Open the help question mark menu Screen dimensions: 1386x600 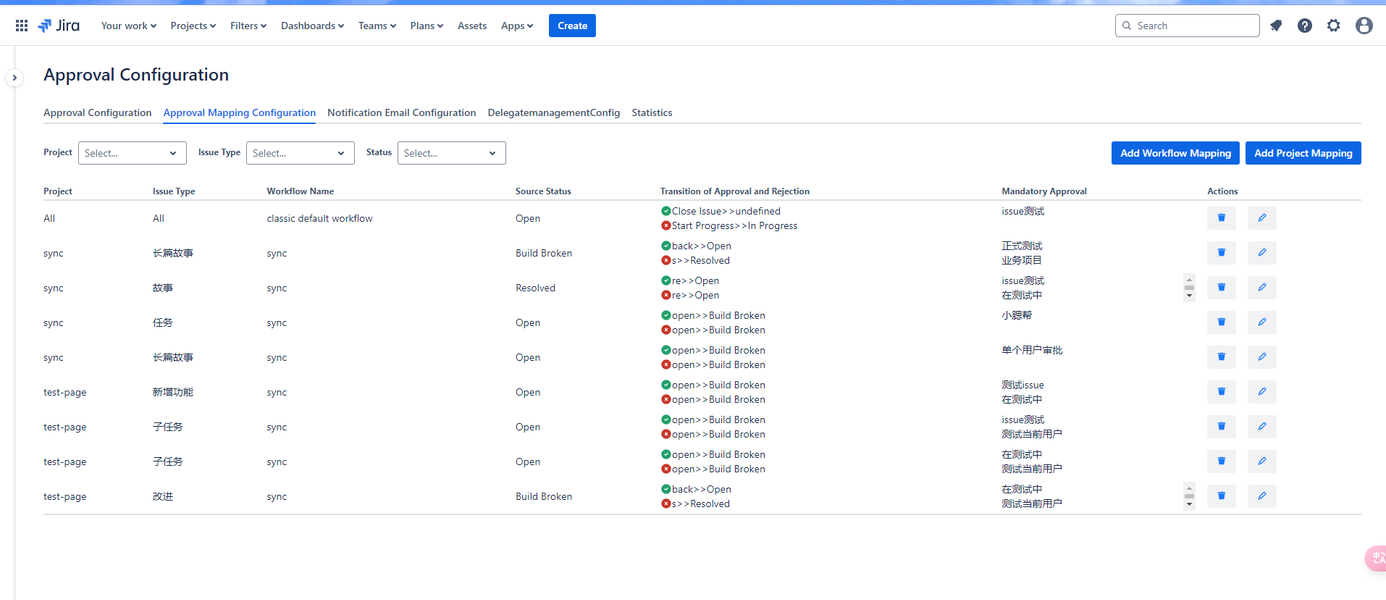(1305, 26)
